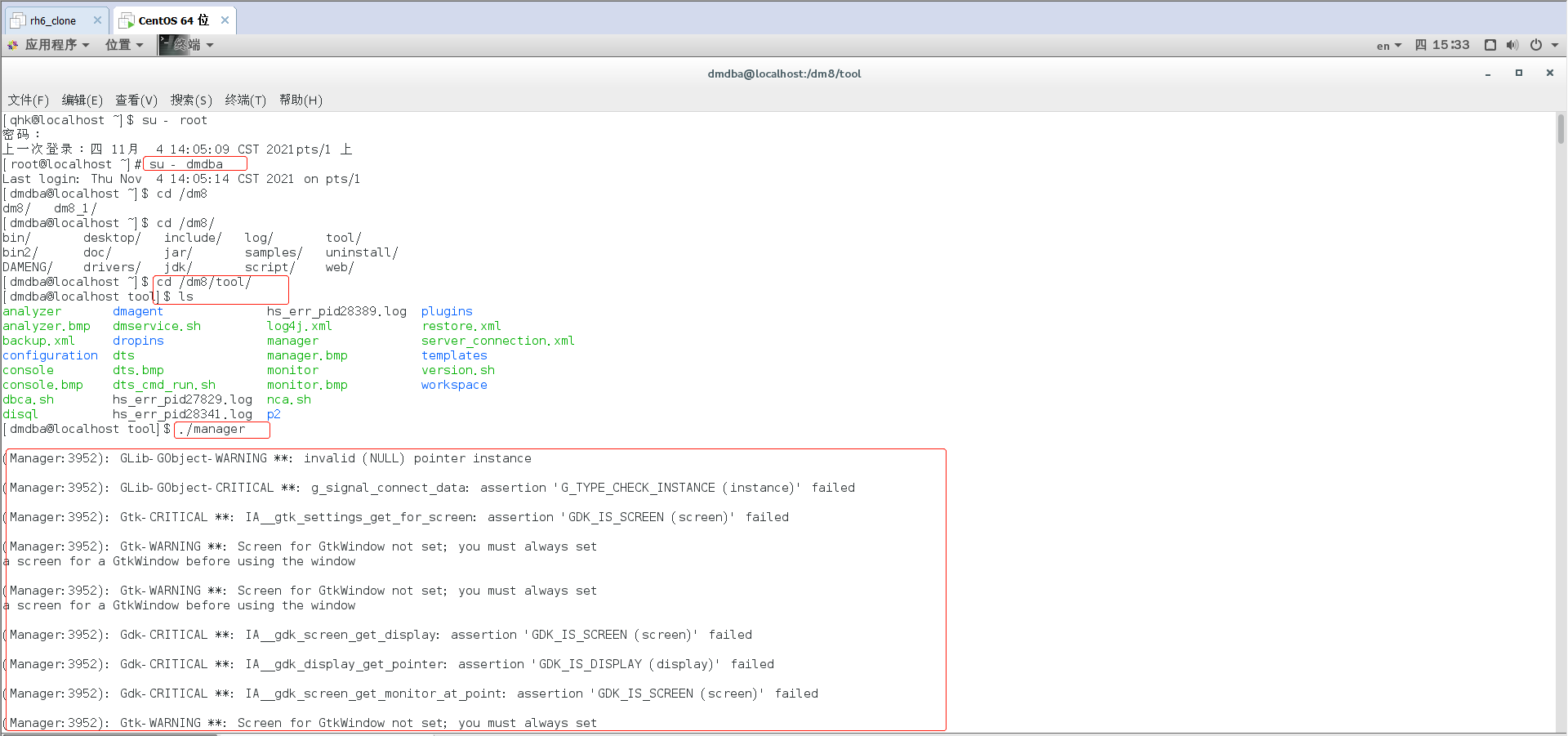Close the CentOS 64 tab
The image size is (1568, 736).
[x=225, y=20]
